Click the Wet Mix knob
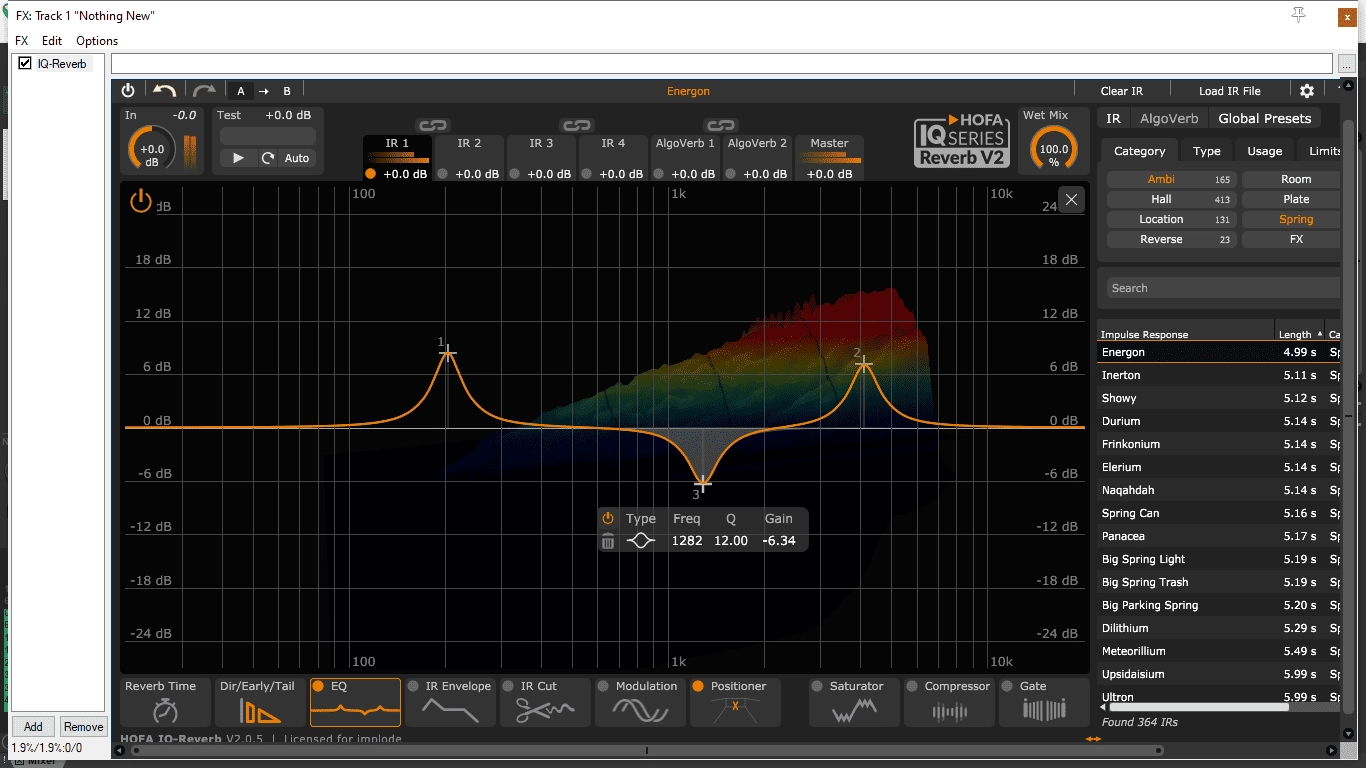Screen dimensions: 1366x768 click(x=1054, y=150)
